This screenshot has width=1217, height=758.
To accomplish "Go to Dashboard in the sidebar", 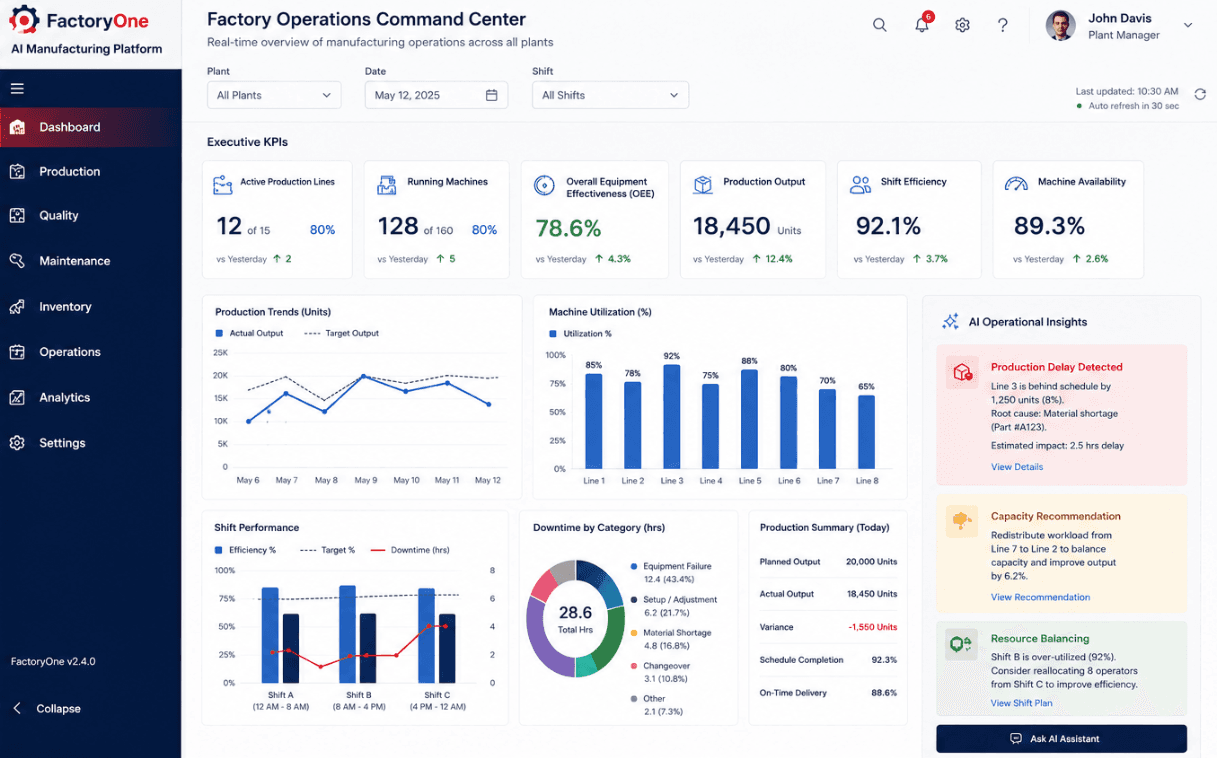I will point(90,127).
